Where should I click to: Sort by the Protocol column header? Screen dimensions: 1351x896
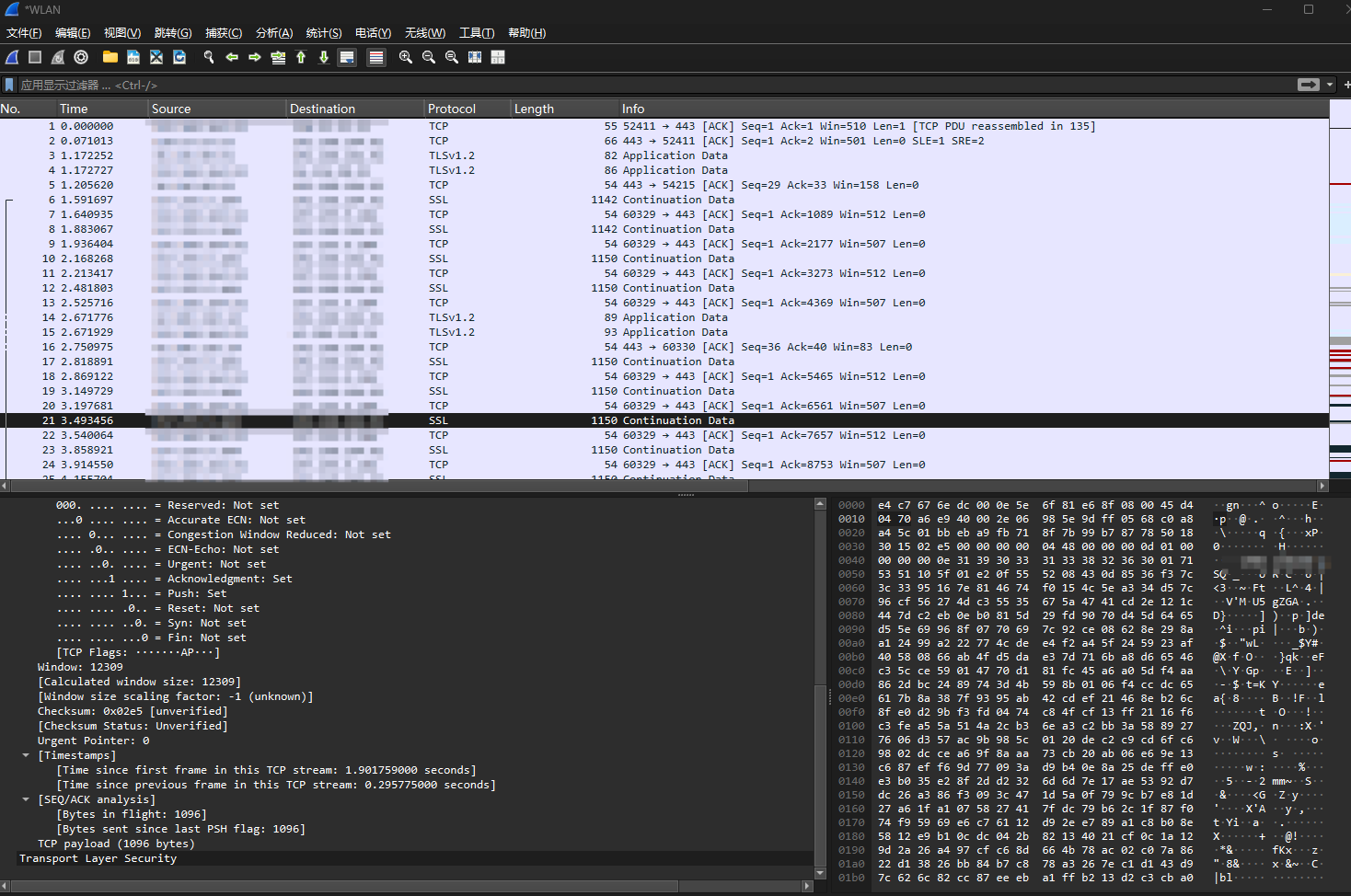468,109
